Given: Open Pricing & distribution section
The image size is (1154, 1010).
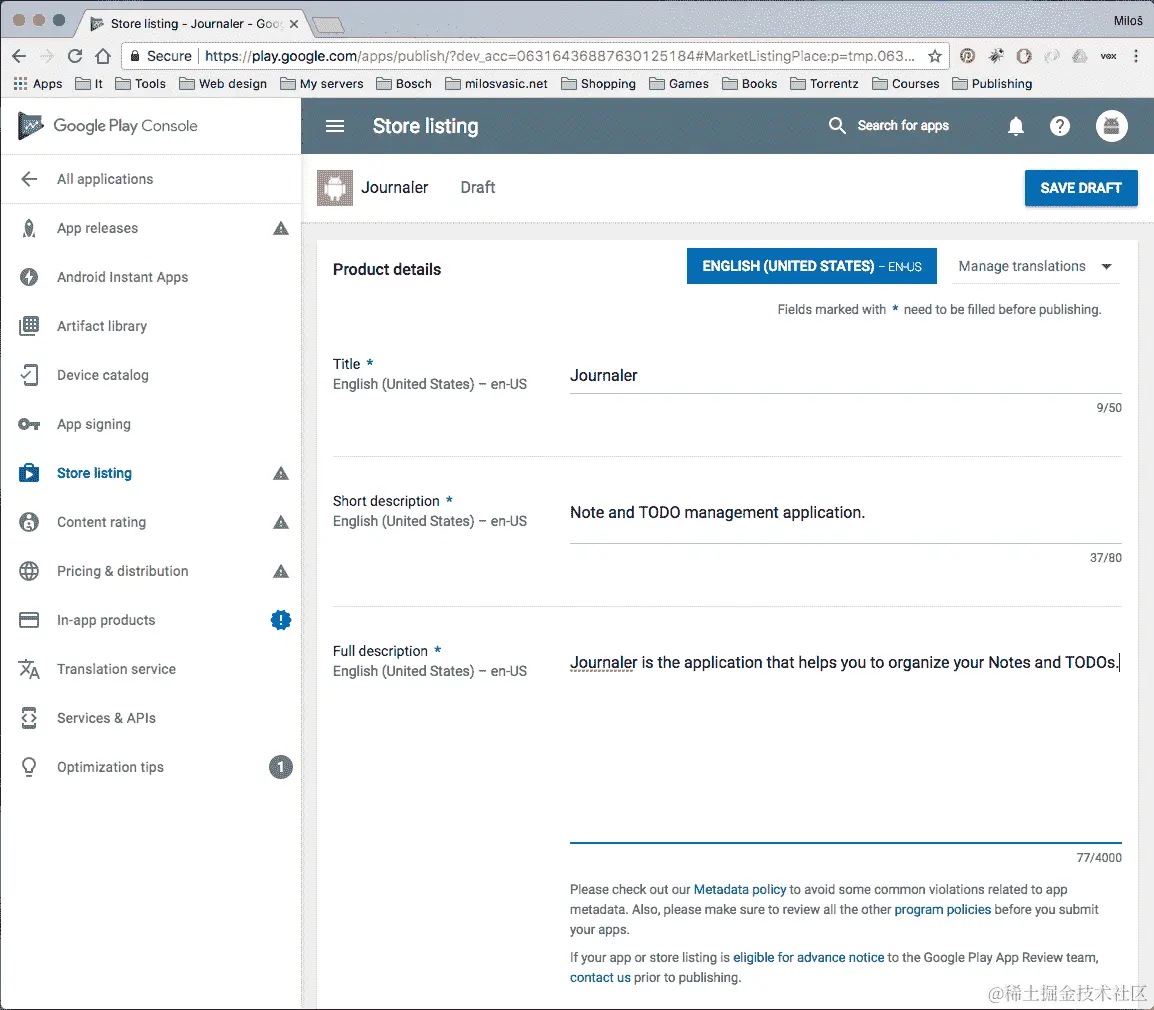Looking at the screenshot, I should (122, 571).
